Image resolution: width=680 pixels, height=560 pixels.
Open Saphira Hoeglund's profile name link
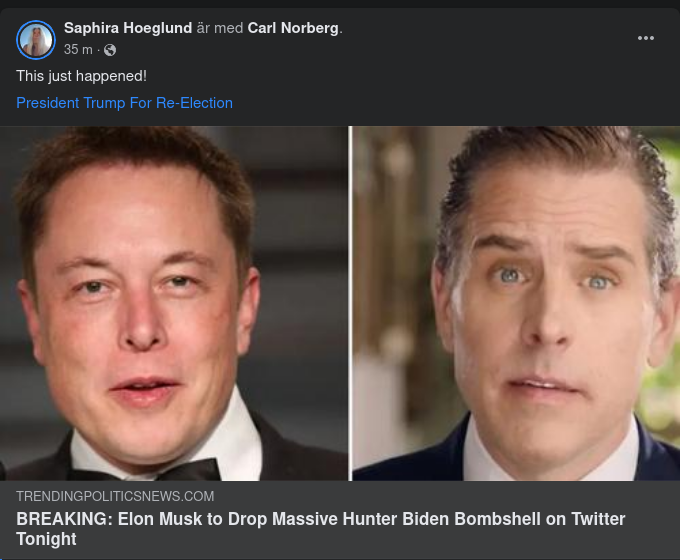pyautogui.click(x=128, y=28)
